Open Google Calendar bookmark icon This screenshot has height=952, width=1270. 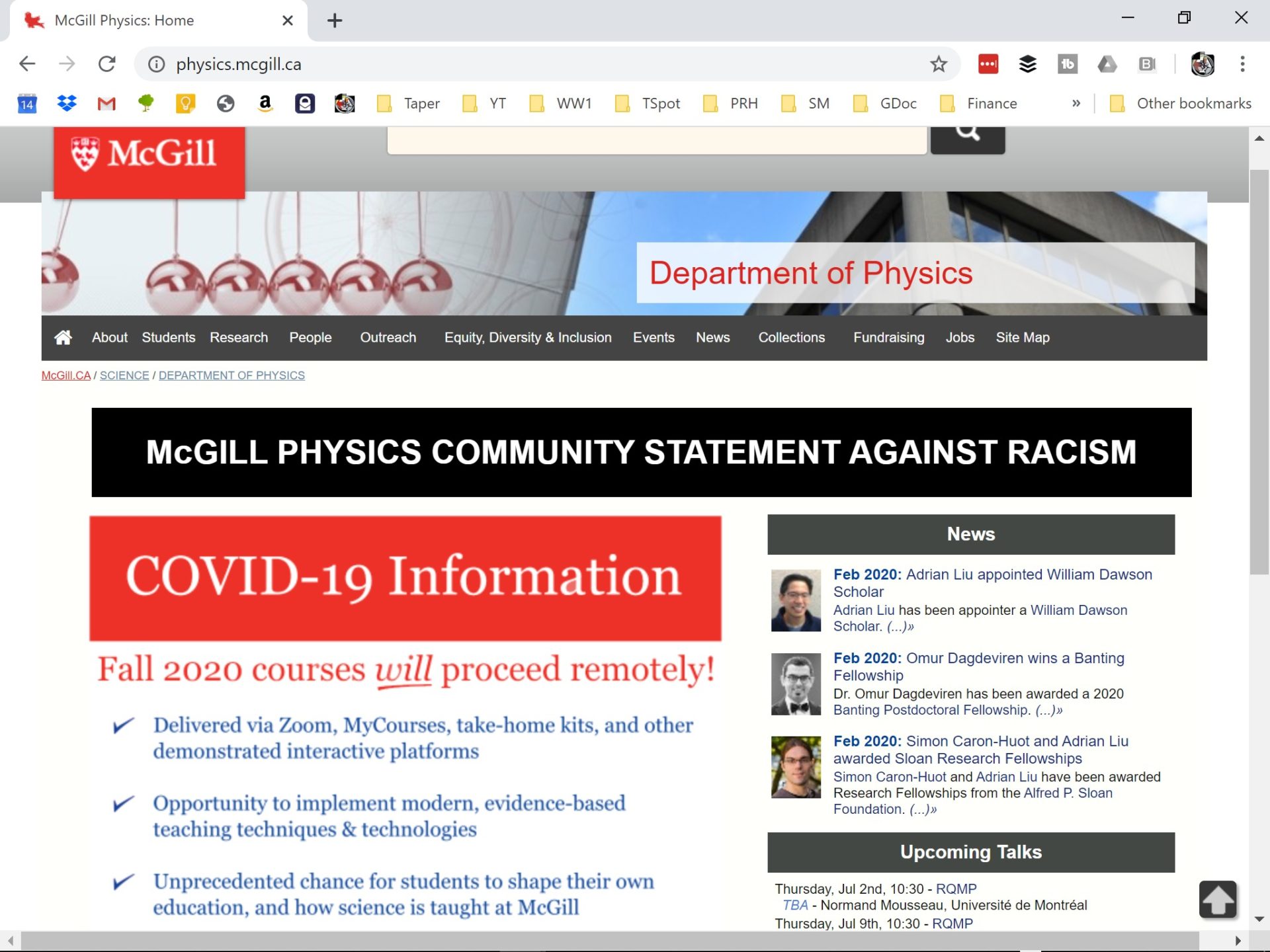point(27,103)
